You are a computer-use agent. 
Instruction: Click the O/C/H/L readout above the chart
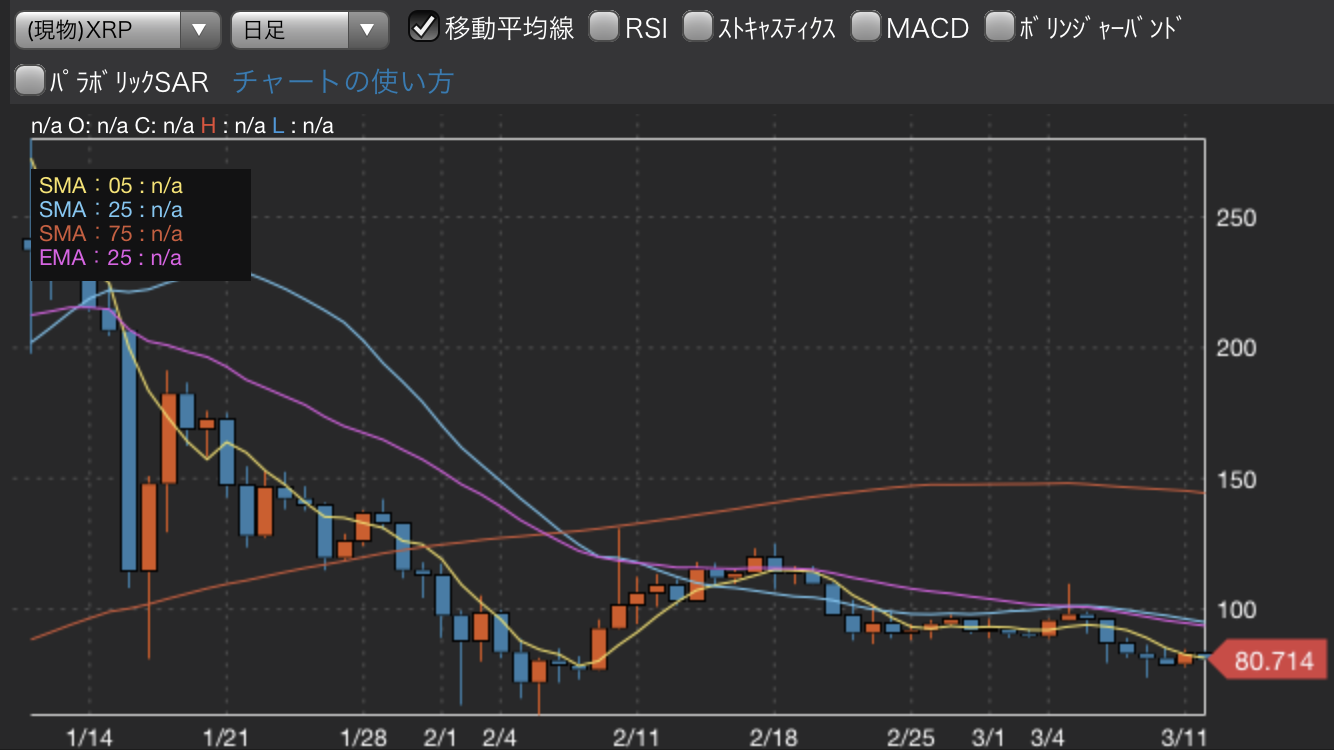click(x=182, y=125)
